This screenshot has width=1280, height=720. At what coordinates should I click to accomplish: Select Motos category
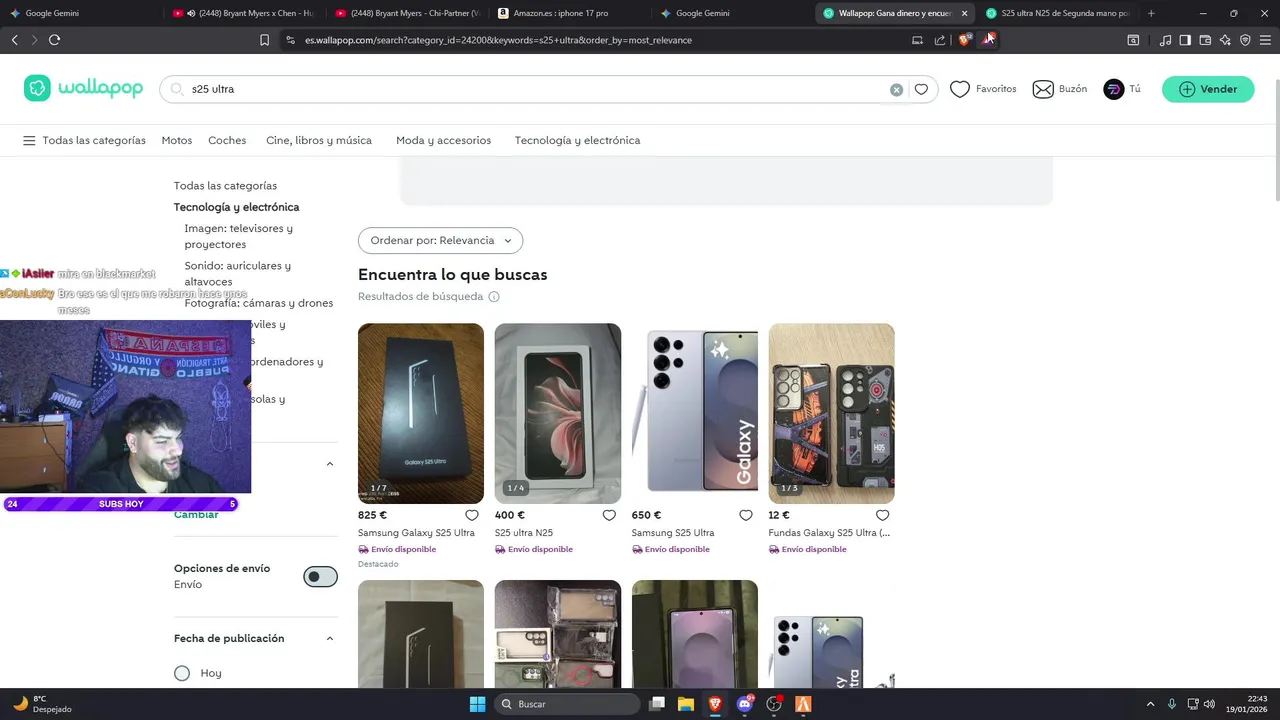[x=177, y=140]
